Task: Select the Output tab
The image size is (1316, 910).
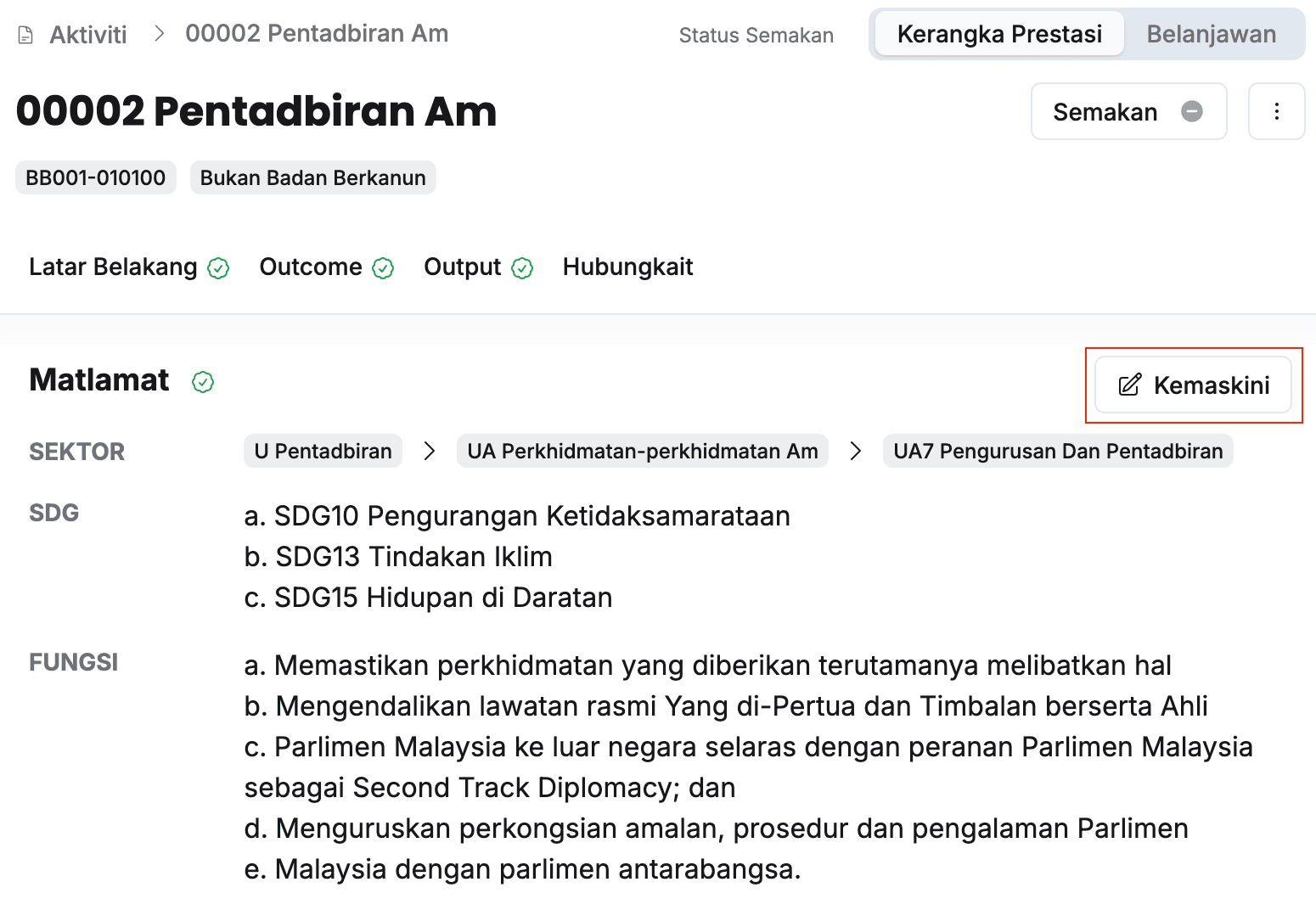Action: coord(463,267)
